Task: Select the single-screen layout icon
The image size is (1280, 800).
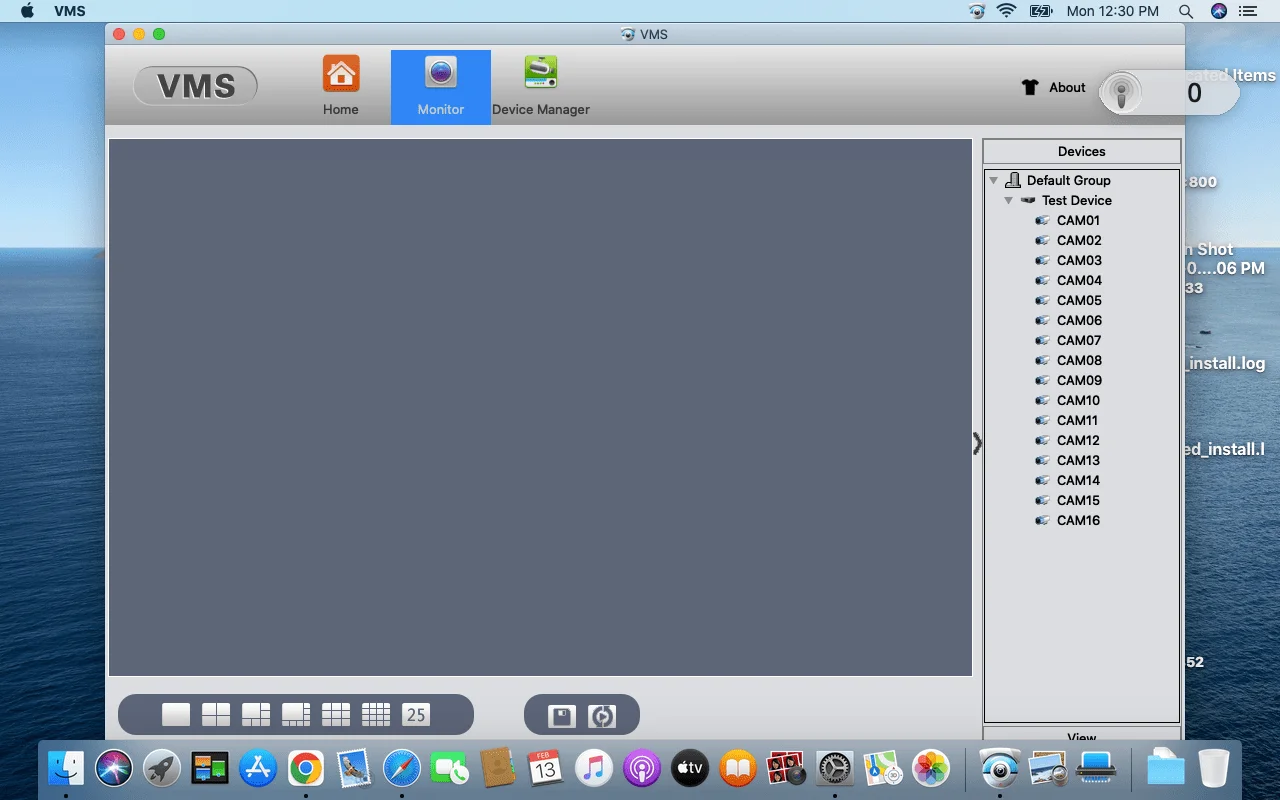Action: click(x=175, y=714)
